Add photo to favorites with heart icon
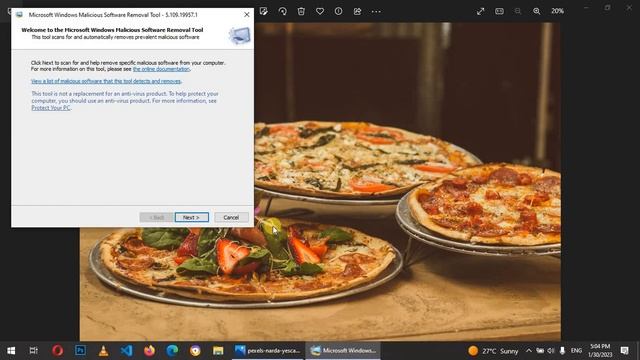This screenshot has width=640, height=360. pos(320,11)
